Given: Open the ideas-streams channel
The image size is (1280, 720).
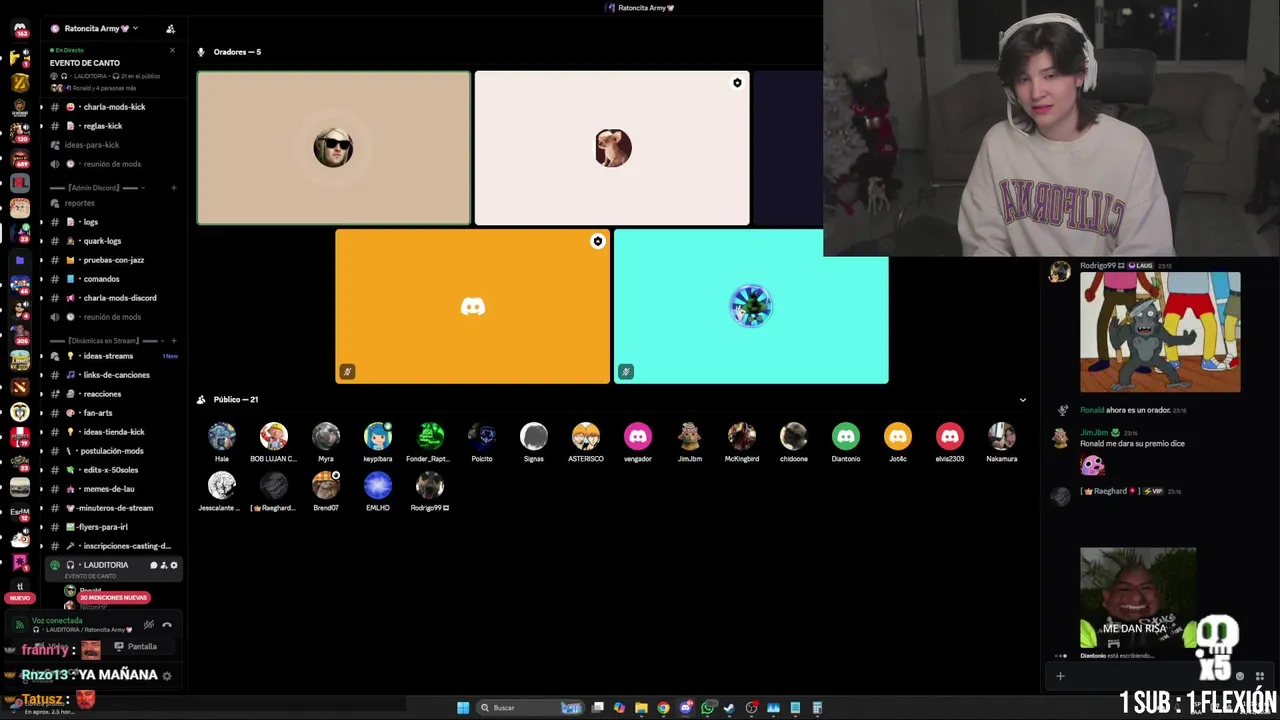Looking at the screenshot, I should coord(113,356).
